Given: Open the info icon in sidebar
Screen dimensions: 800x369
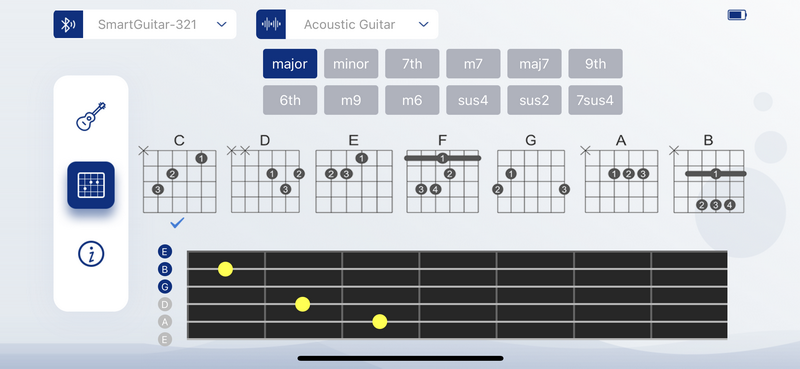Looking at the screenshot, I should pyautogui.click(x=91, y=254).
